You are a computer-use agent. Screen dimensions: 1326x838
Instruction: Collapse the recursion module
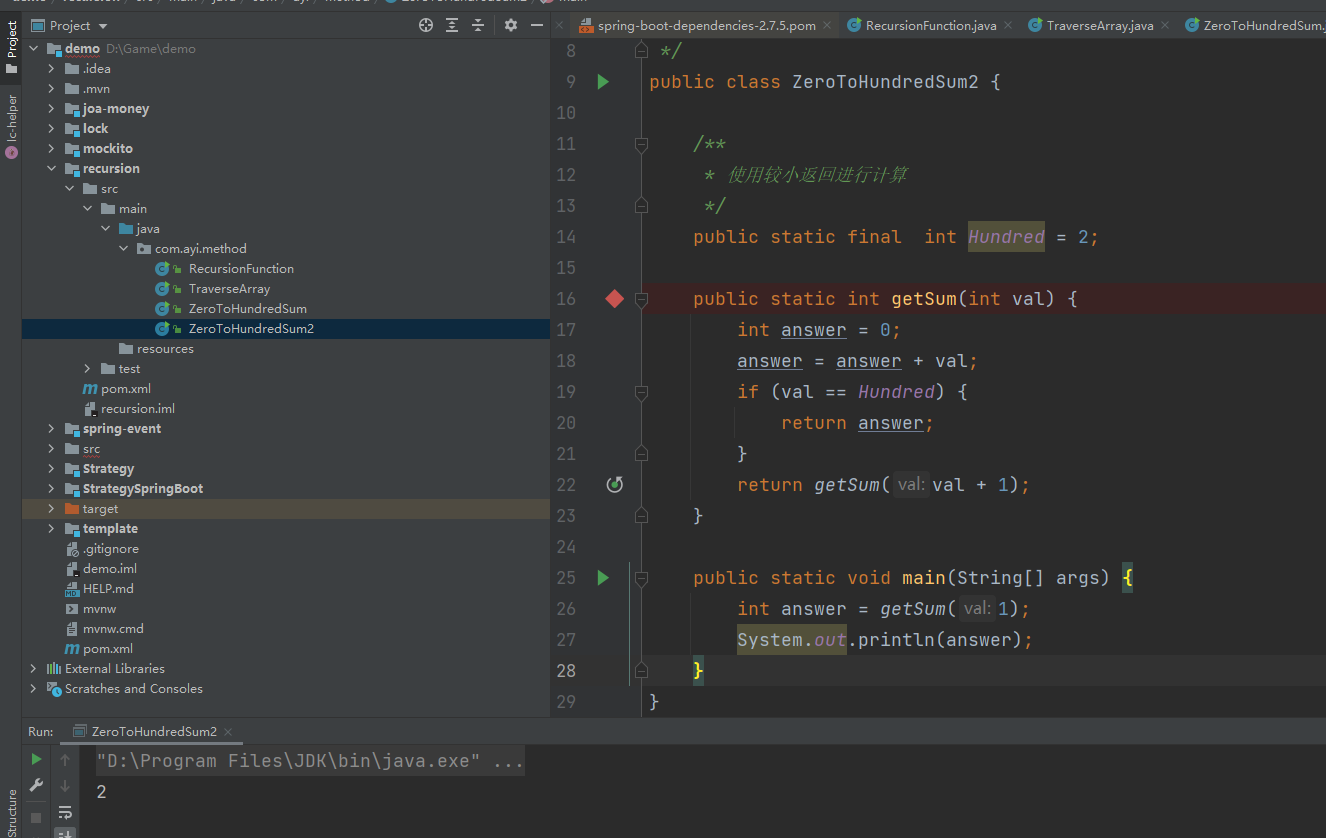click(x=51, y=169)
